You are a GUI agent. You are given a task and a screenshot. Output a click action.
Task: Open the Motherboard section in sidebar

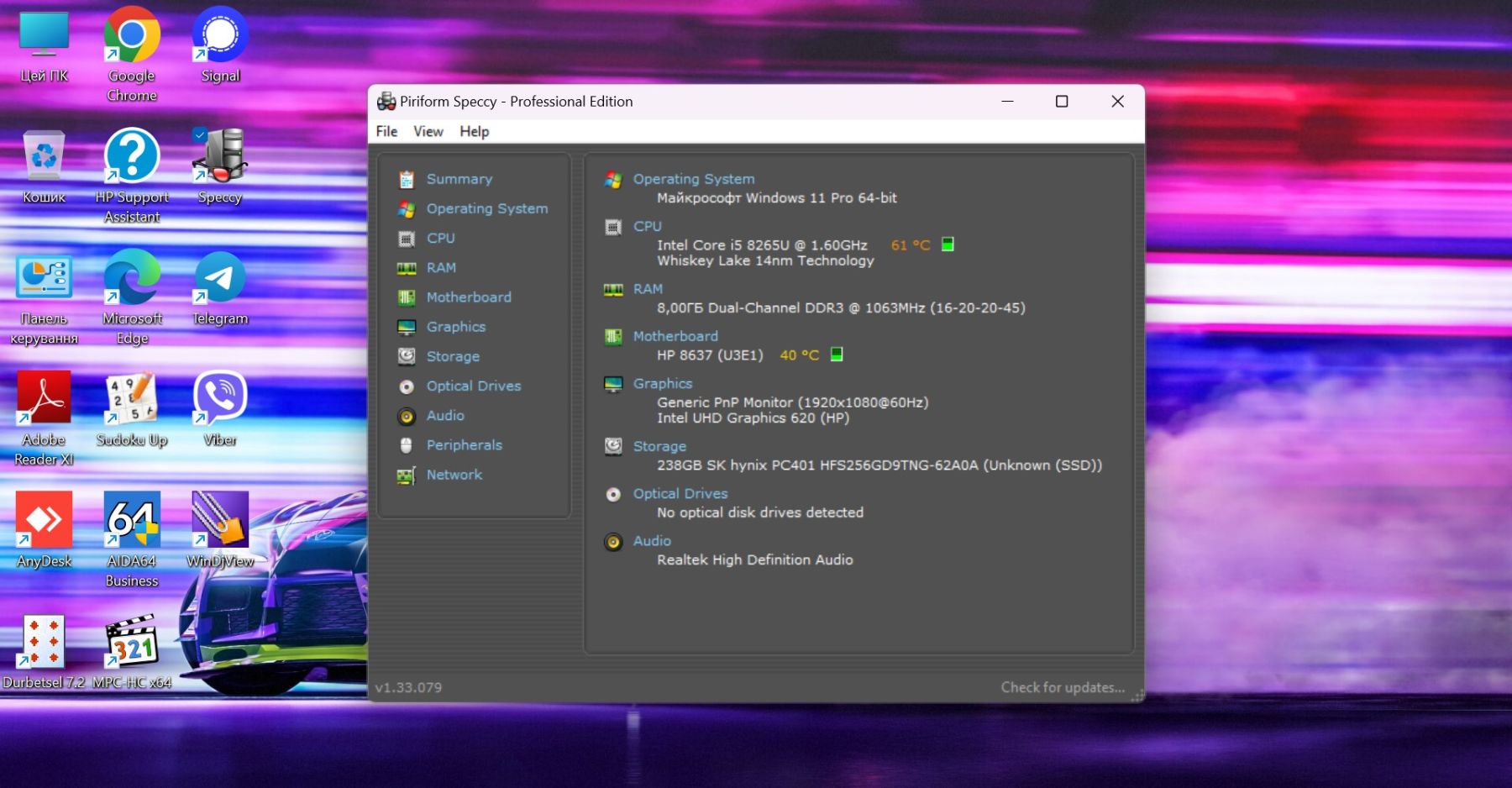click(x=469, y=297)
